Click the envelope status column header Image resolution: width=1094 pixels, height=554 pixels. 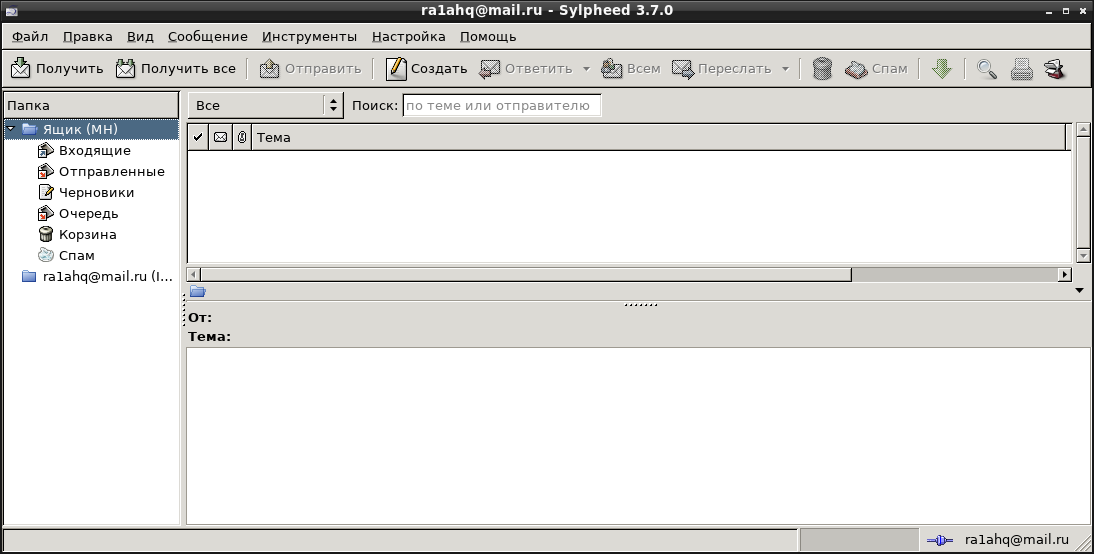[x=220, y=137]
